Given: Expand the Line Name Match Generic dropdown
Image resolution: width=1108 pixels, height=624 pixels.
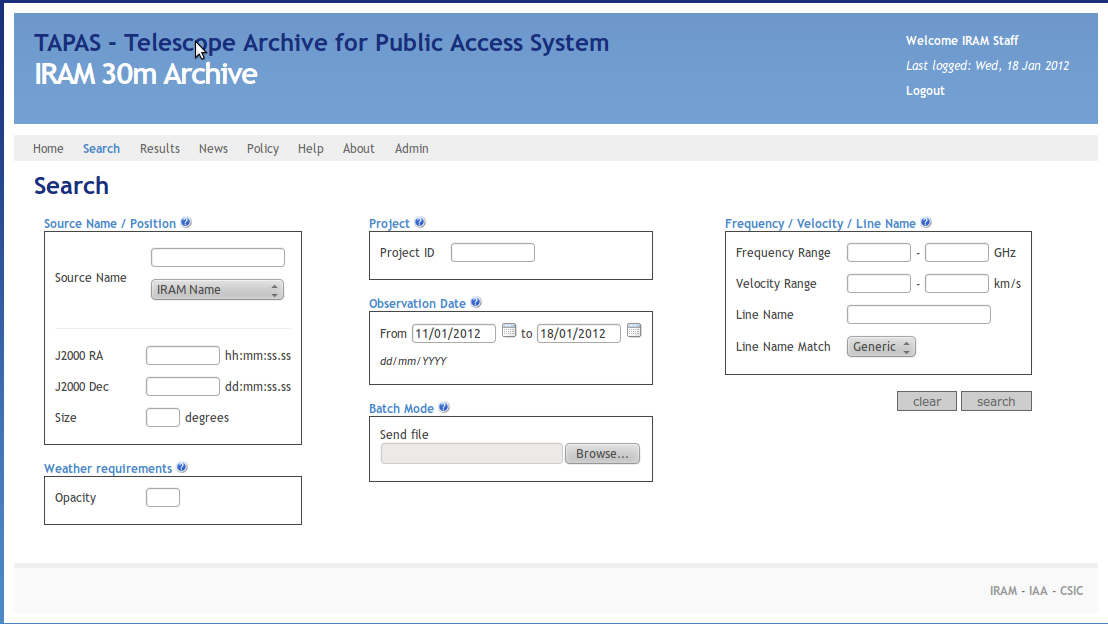Looking at the screenshot, I should [x=881, y=347].
